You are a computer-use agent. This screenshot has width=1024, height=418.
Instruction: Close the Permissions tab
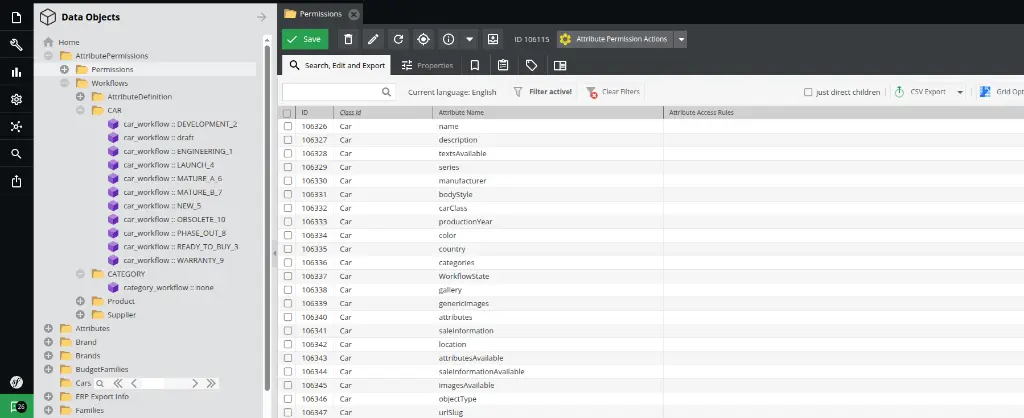pyautogui.click(x=353, y=14)
